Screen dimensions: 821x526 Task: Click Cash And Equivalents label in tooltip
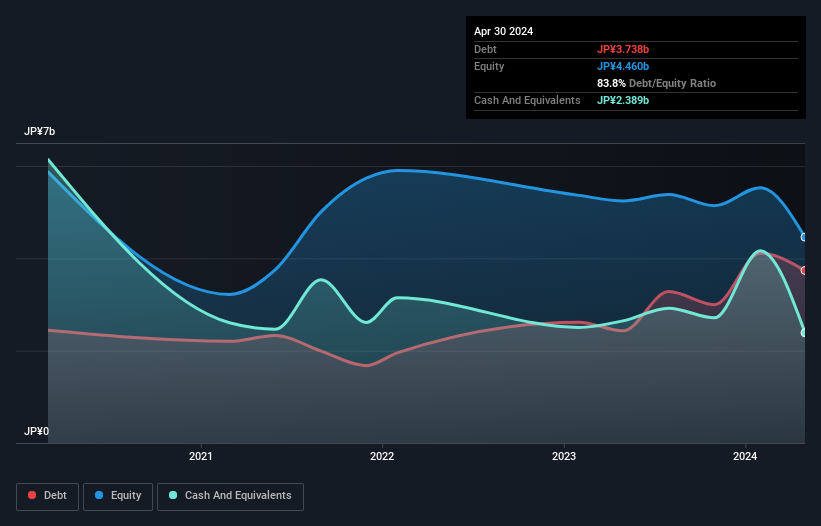tap(527, 100)
